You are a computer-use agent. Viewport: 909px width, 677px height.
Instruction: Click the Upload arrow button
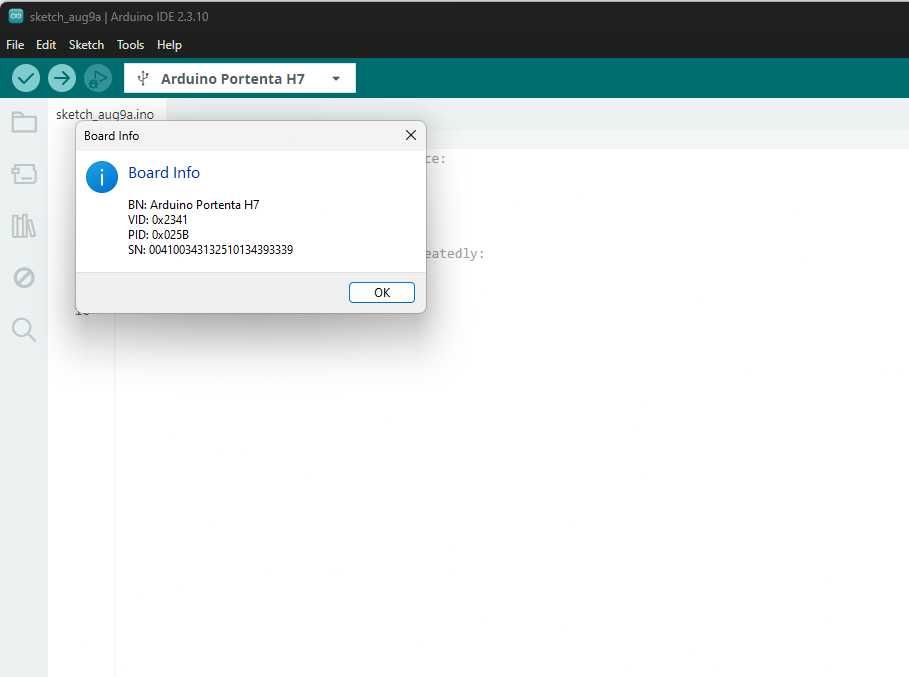[61, 78]
